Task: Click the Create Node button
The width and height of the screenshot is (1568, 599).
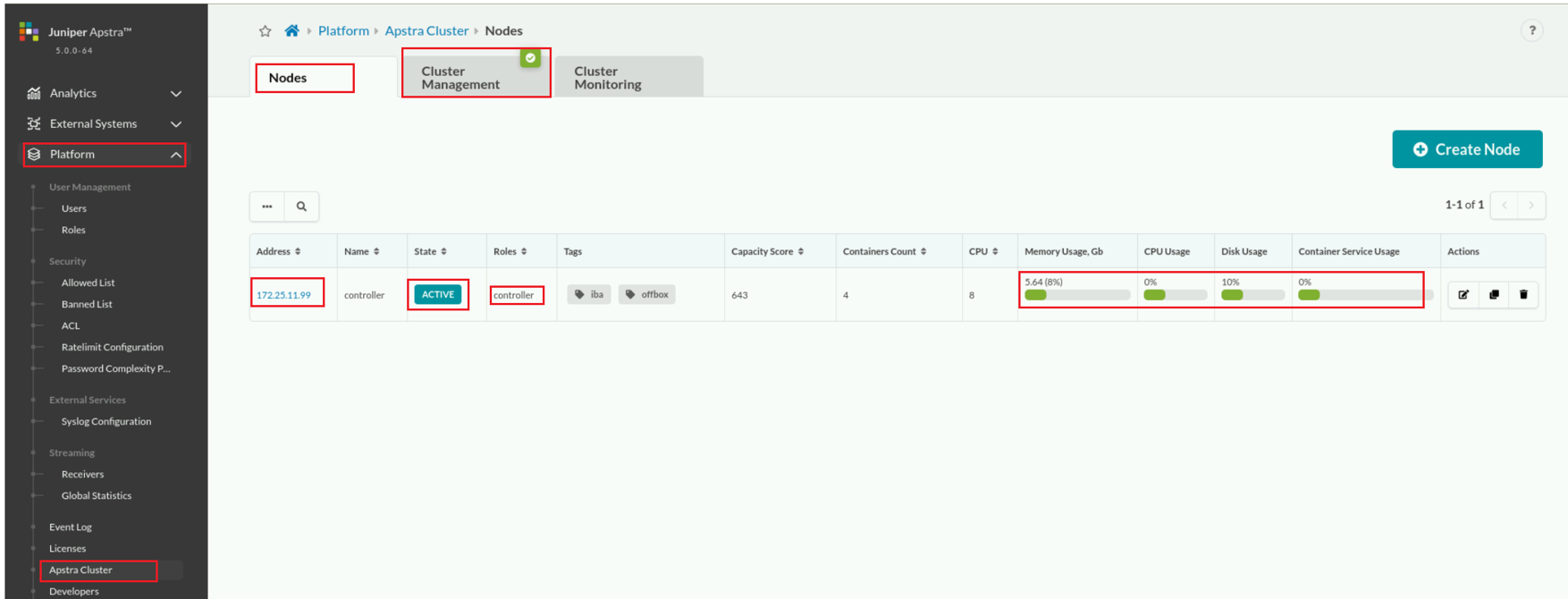Action: (1467, 149)
